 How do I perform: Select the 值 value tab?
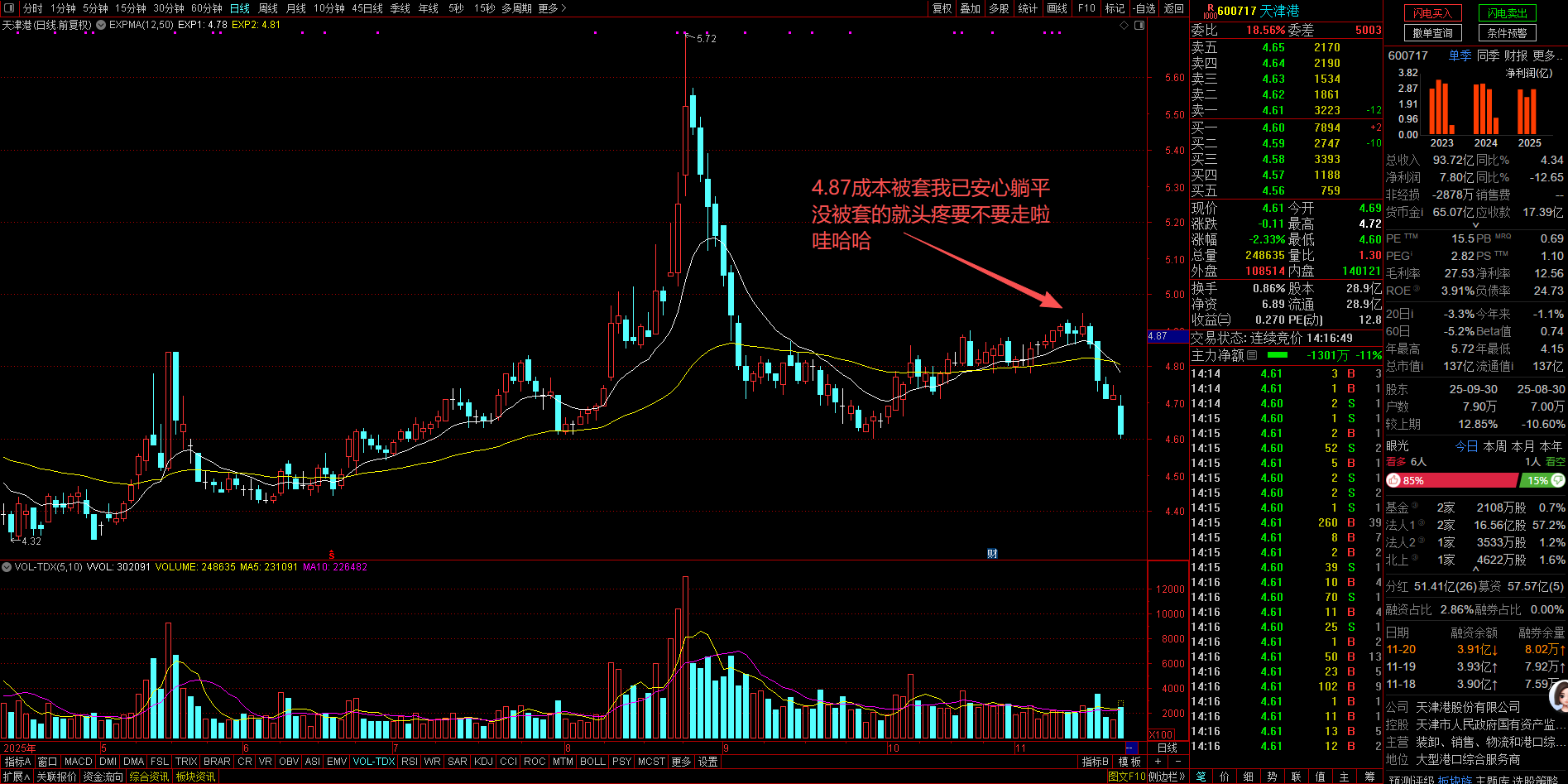pos(1321,777)
